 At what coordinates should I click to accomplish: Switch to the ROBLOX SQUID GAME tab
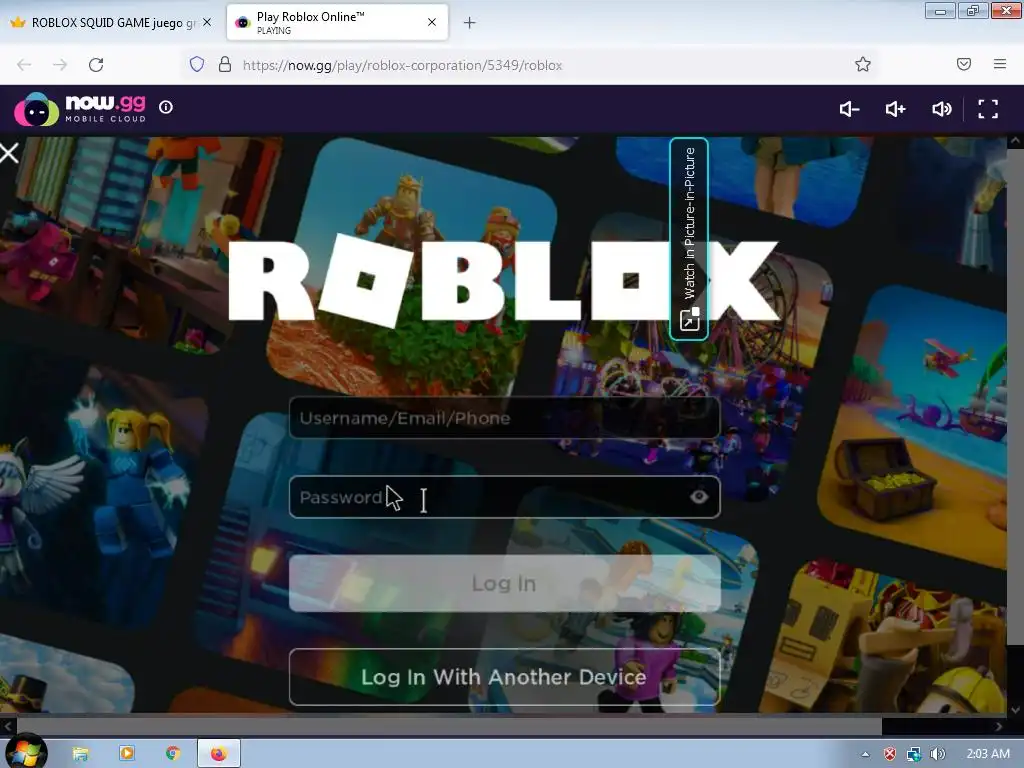[109, 22]
